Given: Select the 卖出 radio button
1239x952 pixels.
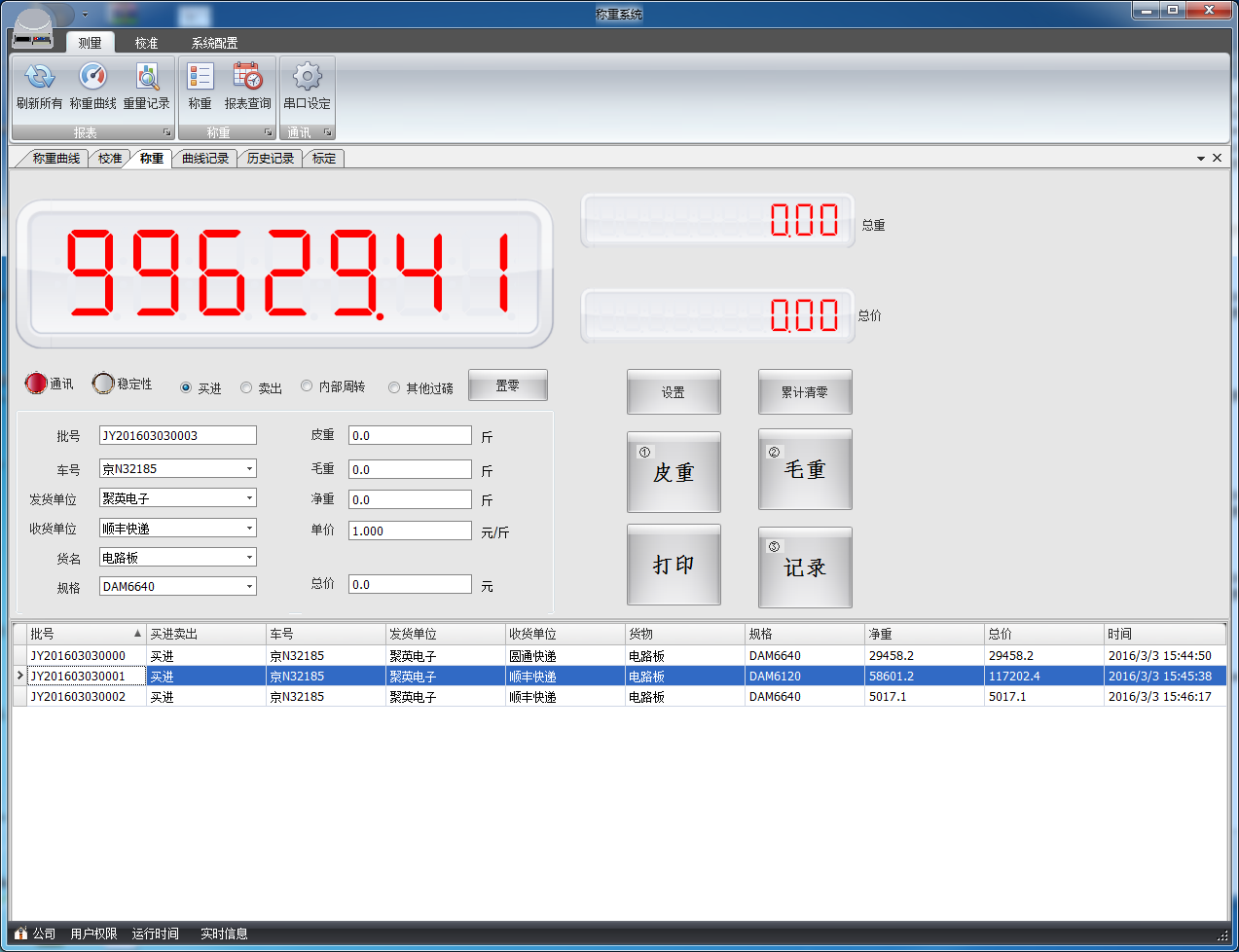Looking at the screenshot, I should 246,387.
